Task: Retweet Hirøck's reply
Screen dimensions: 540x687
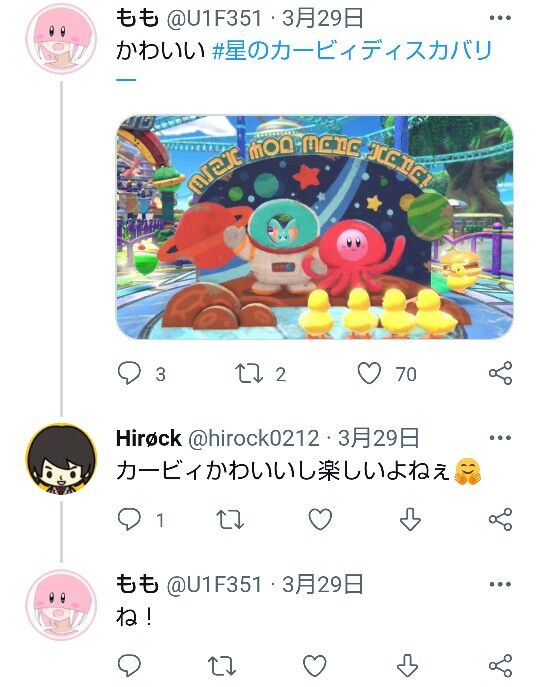Action: coord(230,520)
